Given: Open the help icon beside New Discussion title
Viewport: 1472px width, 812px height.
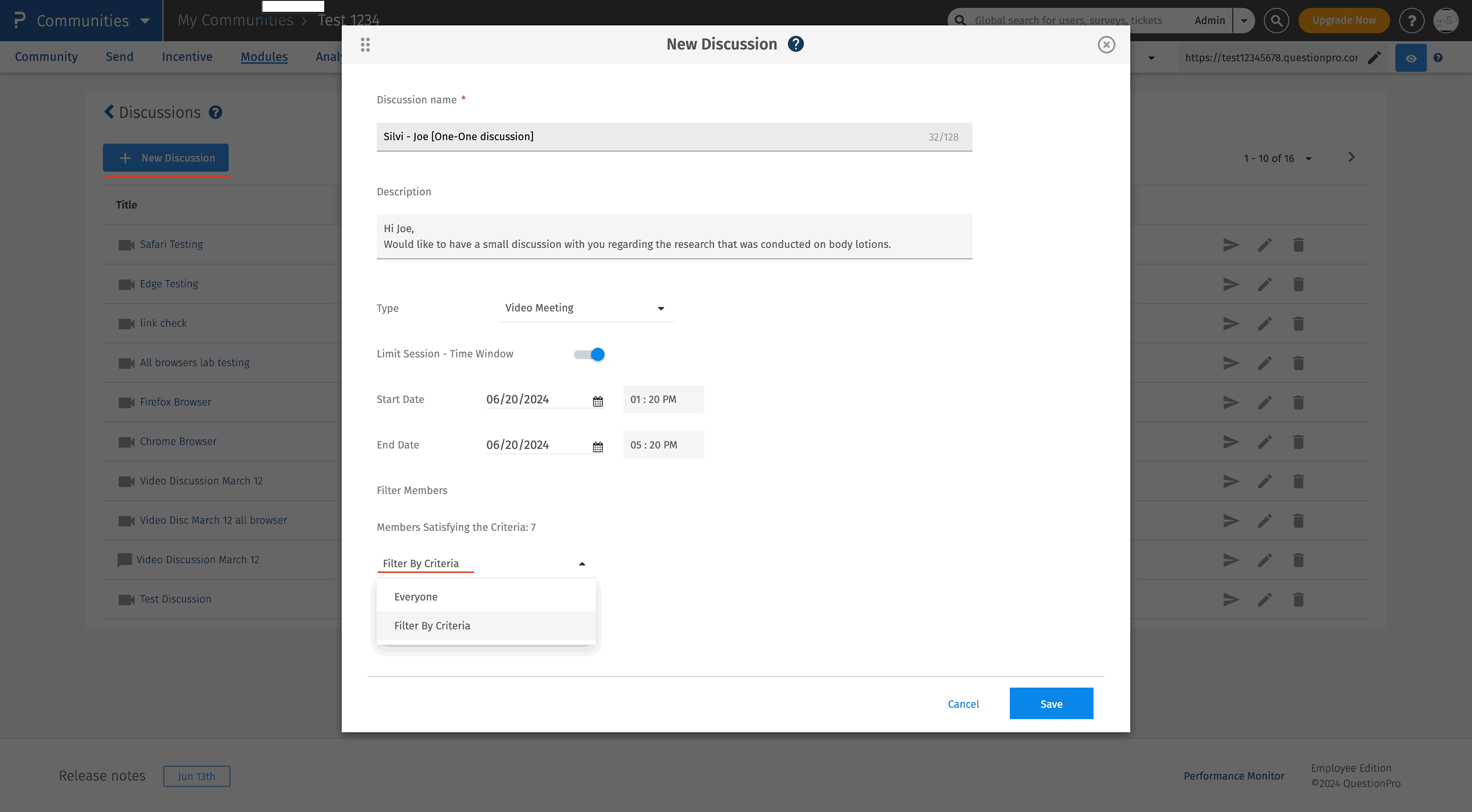Looking at the screenshot, I should 796,43.
